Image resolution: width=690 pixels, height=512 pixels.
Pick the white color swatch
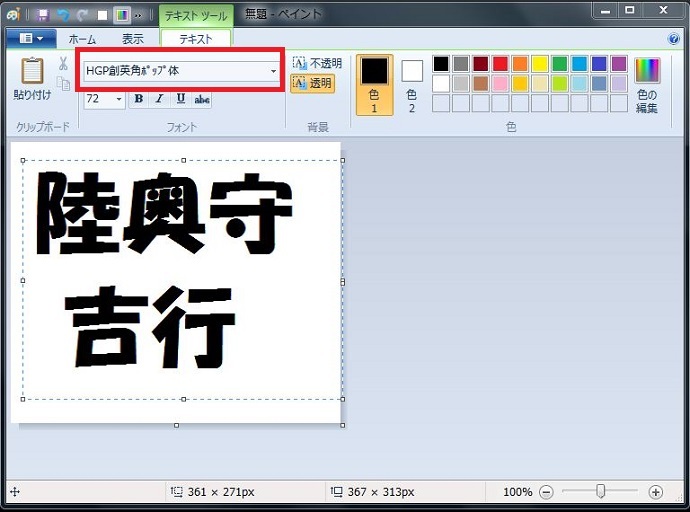coord(441,84)
